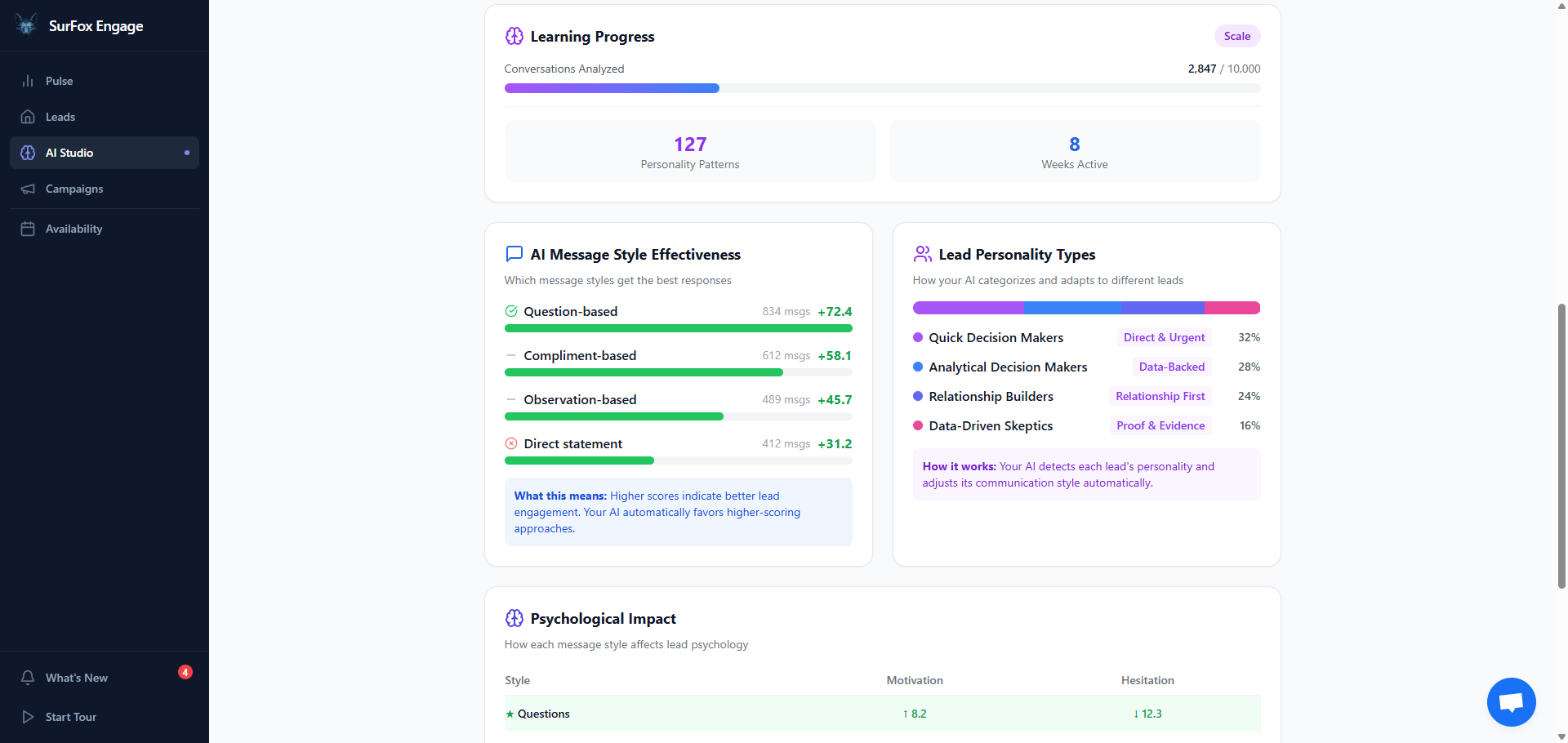Click the Lead Personality Types people icon
Viewport: 1568px width, 743px height.
(923, 254)
